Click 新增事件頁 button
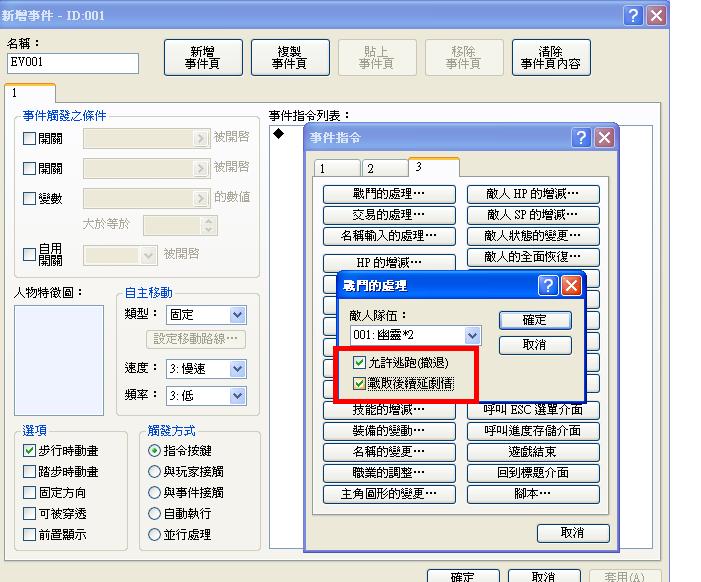 (203, 58)
